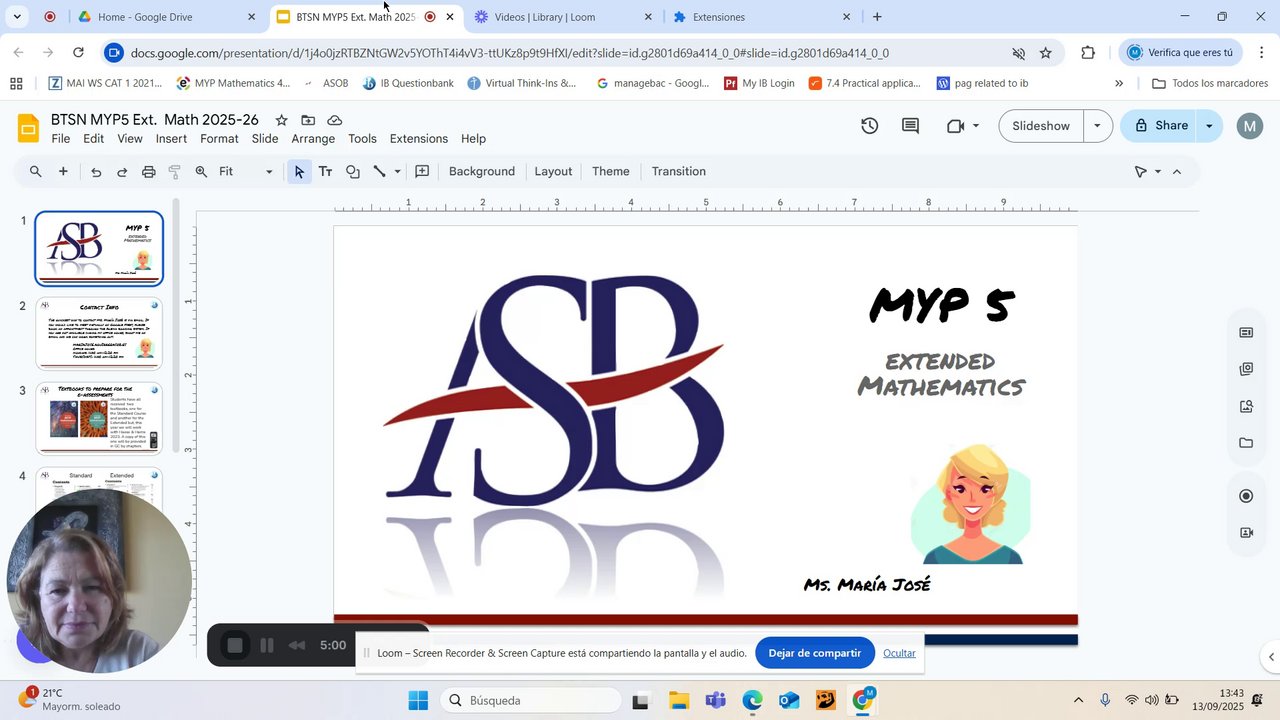Open the File menu
The width and height of the screenshot is (1280, 720).
(x=61, y=139)
